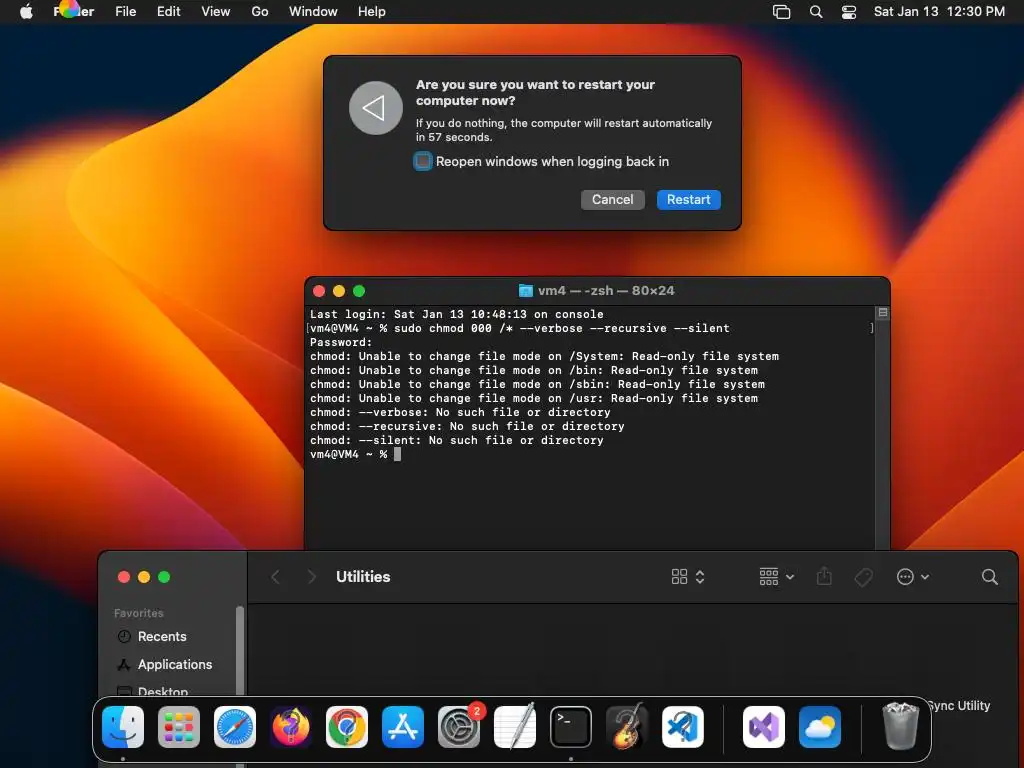This screenshot has height=768, width=1024.
Task: Open Launchpad in the Dock
Action: coord(179,727)
